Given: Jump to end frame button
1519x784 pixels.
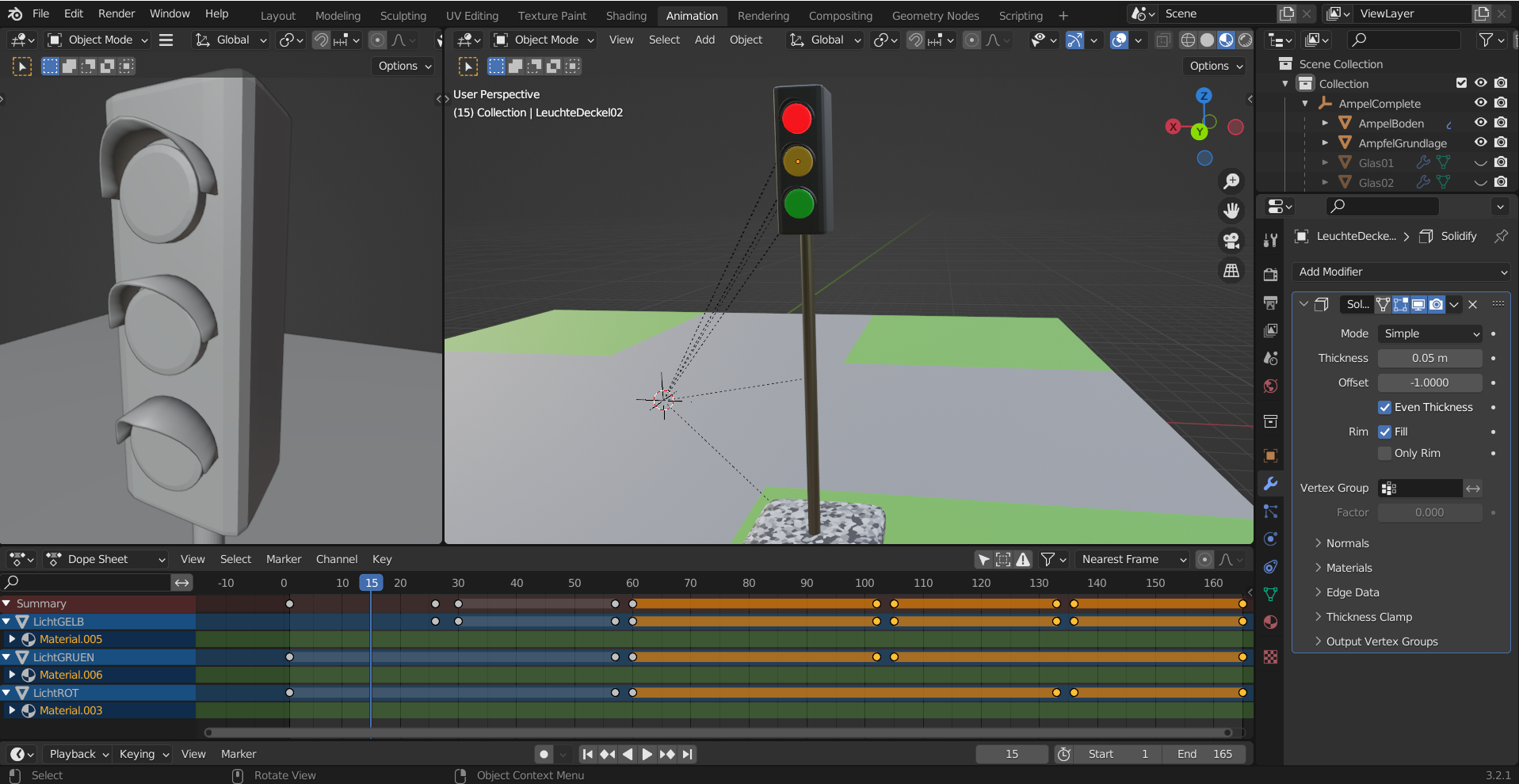Looking at the screenshot, I should (x=687, y=754).
